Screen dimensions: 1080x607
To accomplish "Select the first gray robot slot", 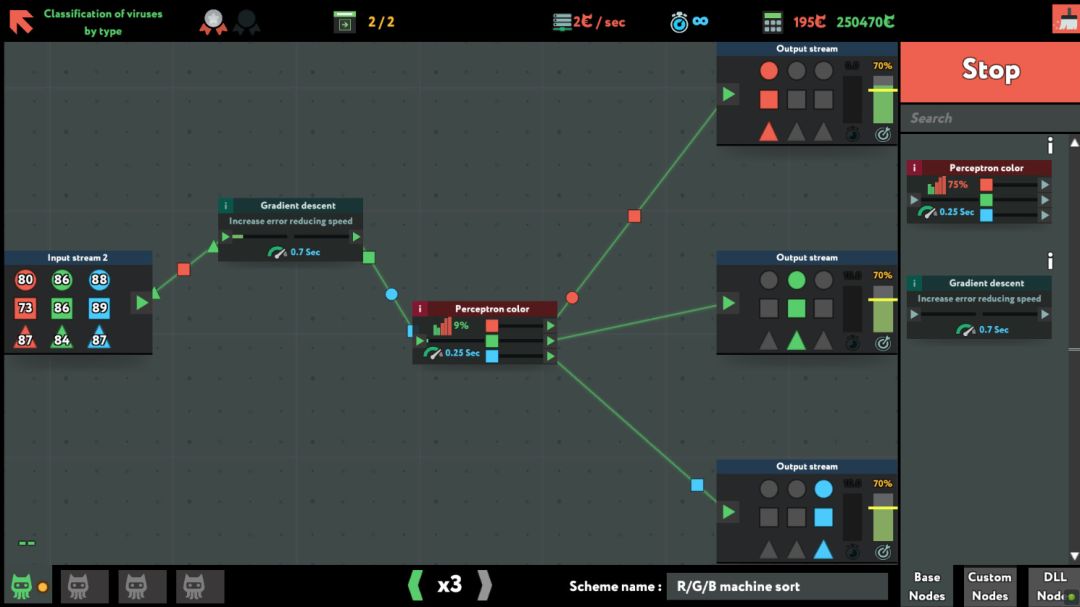I will pos(79,586).
